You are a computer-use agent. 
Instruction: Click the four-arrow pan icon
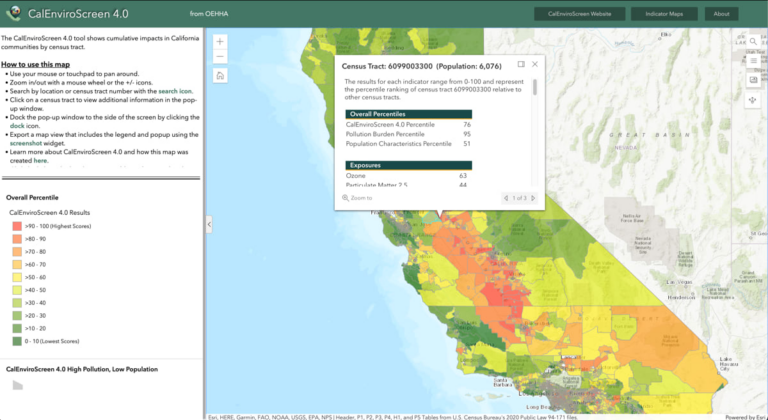753,100
